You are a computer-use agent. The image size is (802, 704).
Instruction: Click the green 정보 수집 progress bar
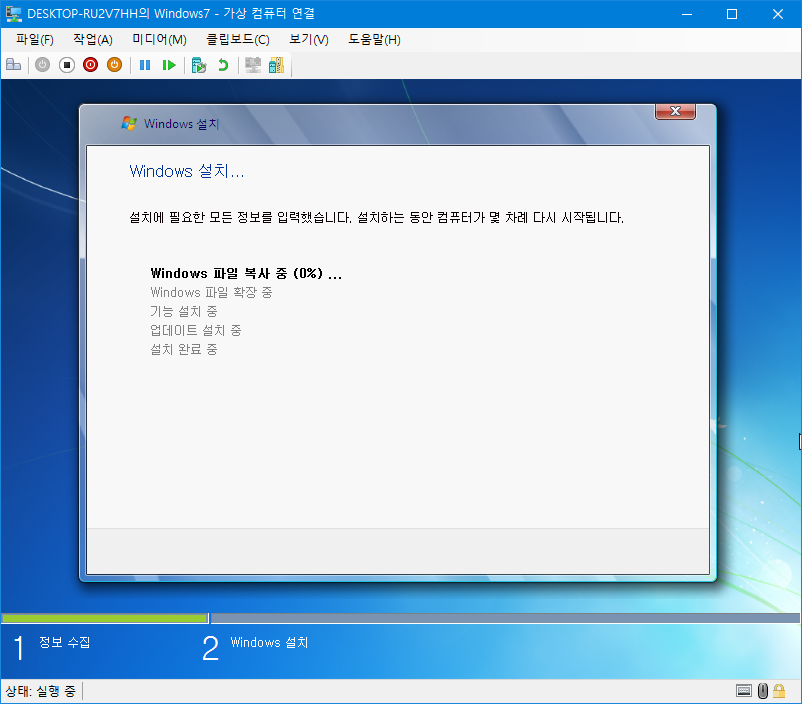pyautogui.click(x=105, y=618)
